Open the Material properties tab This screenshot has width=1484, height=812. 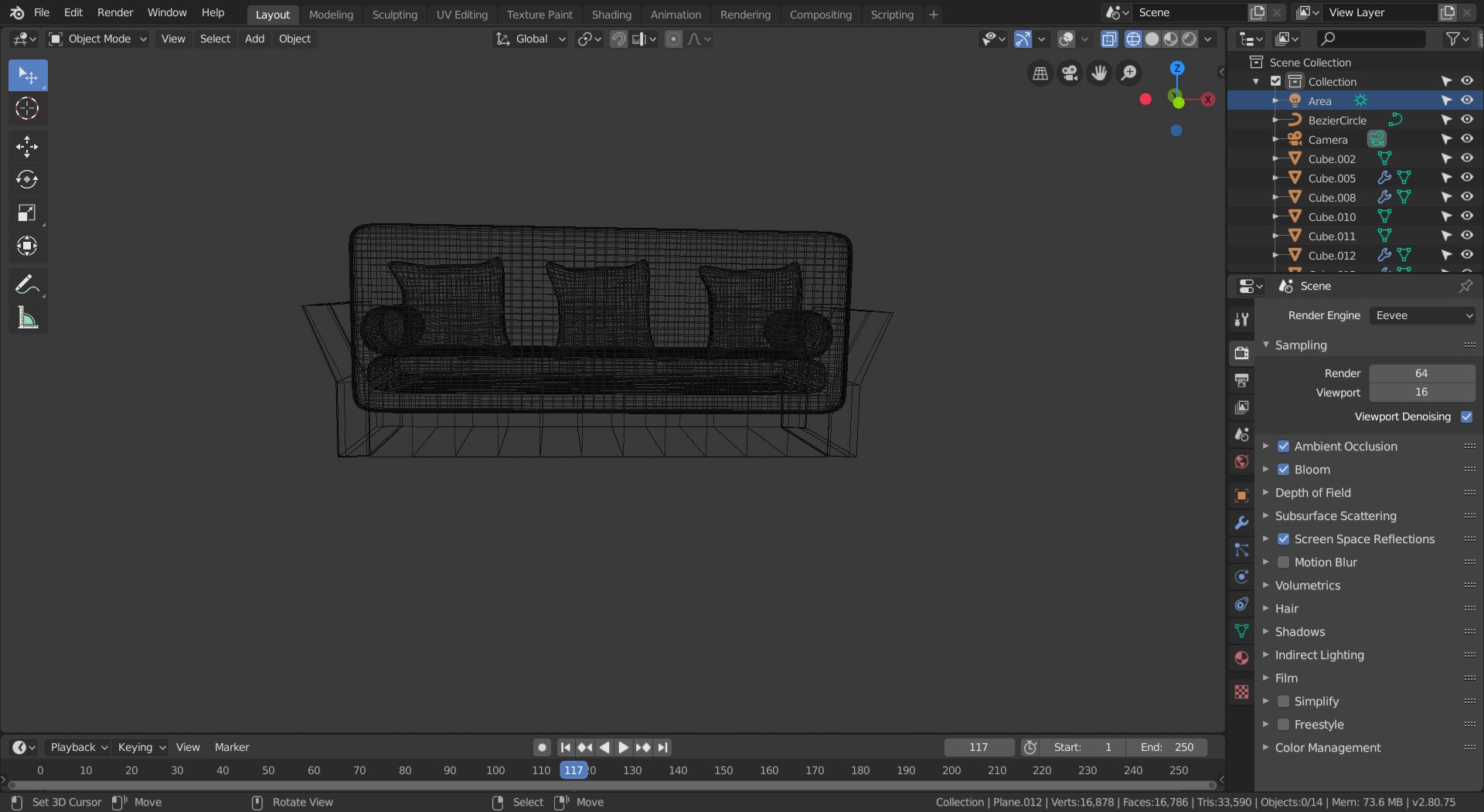tap(1242, 657)
